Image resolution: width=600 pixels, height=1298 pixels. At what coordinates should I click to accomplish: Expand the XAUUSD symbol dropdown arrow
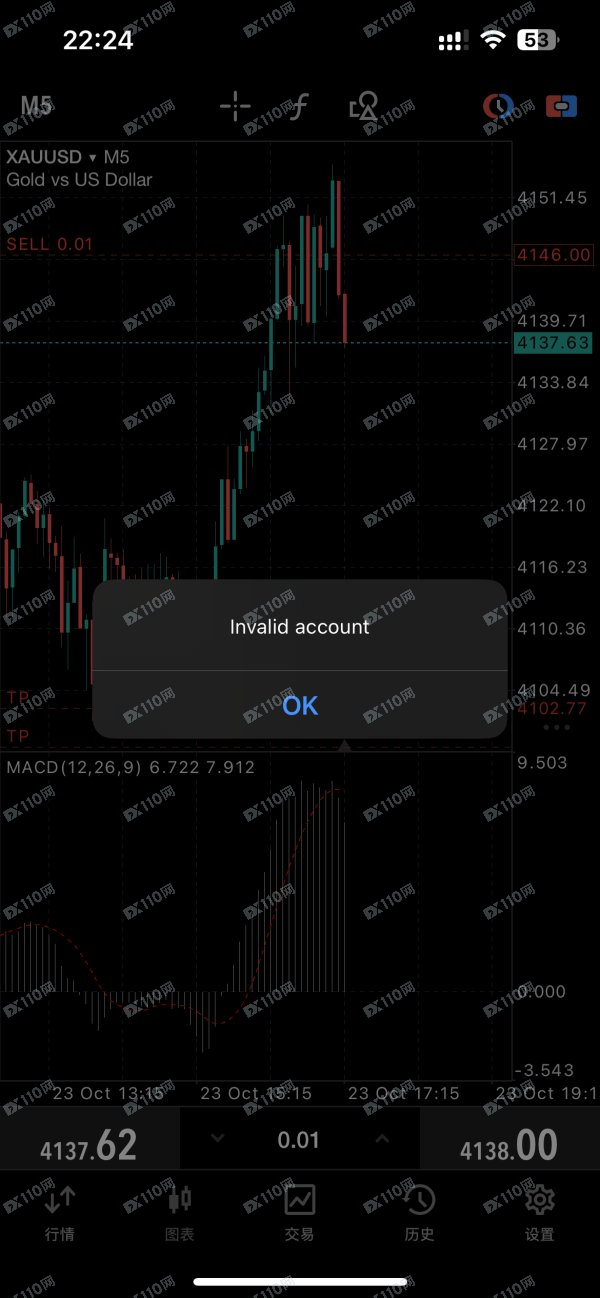[93, 158]
